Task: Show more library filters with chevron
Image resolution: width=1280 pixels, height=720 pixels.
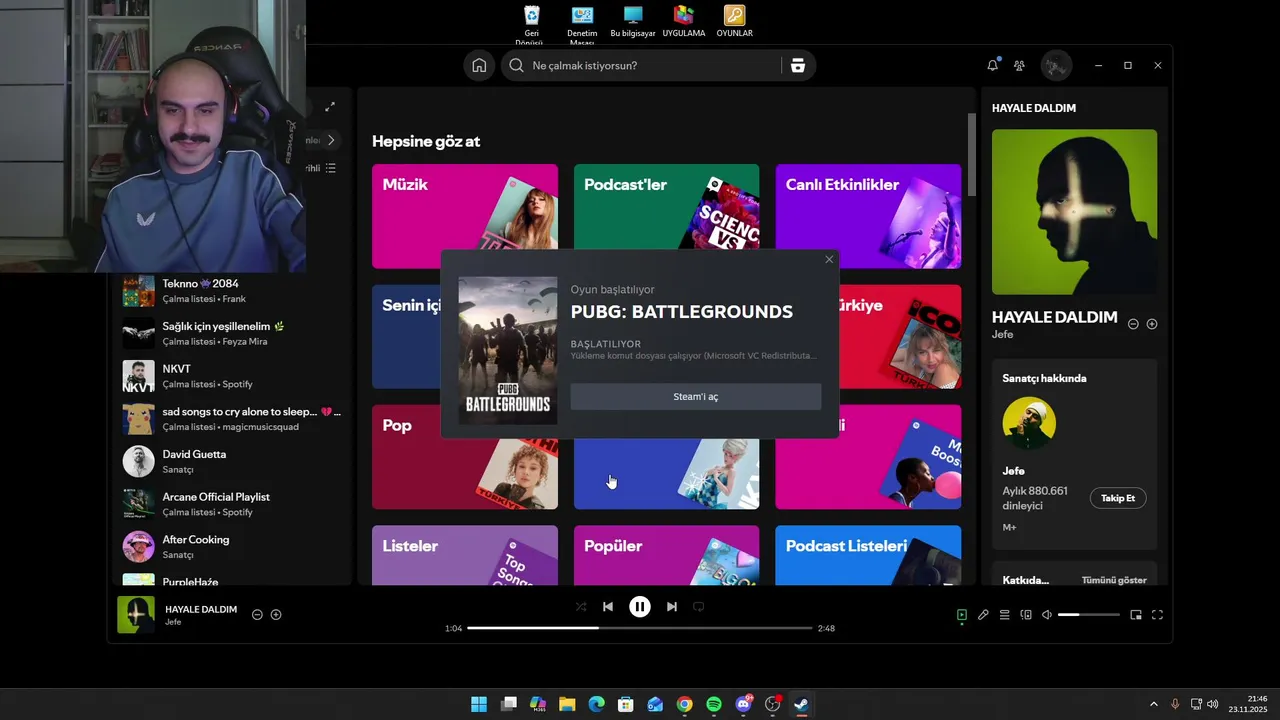Action: click(331, 140)
